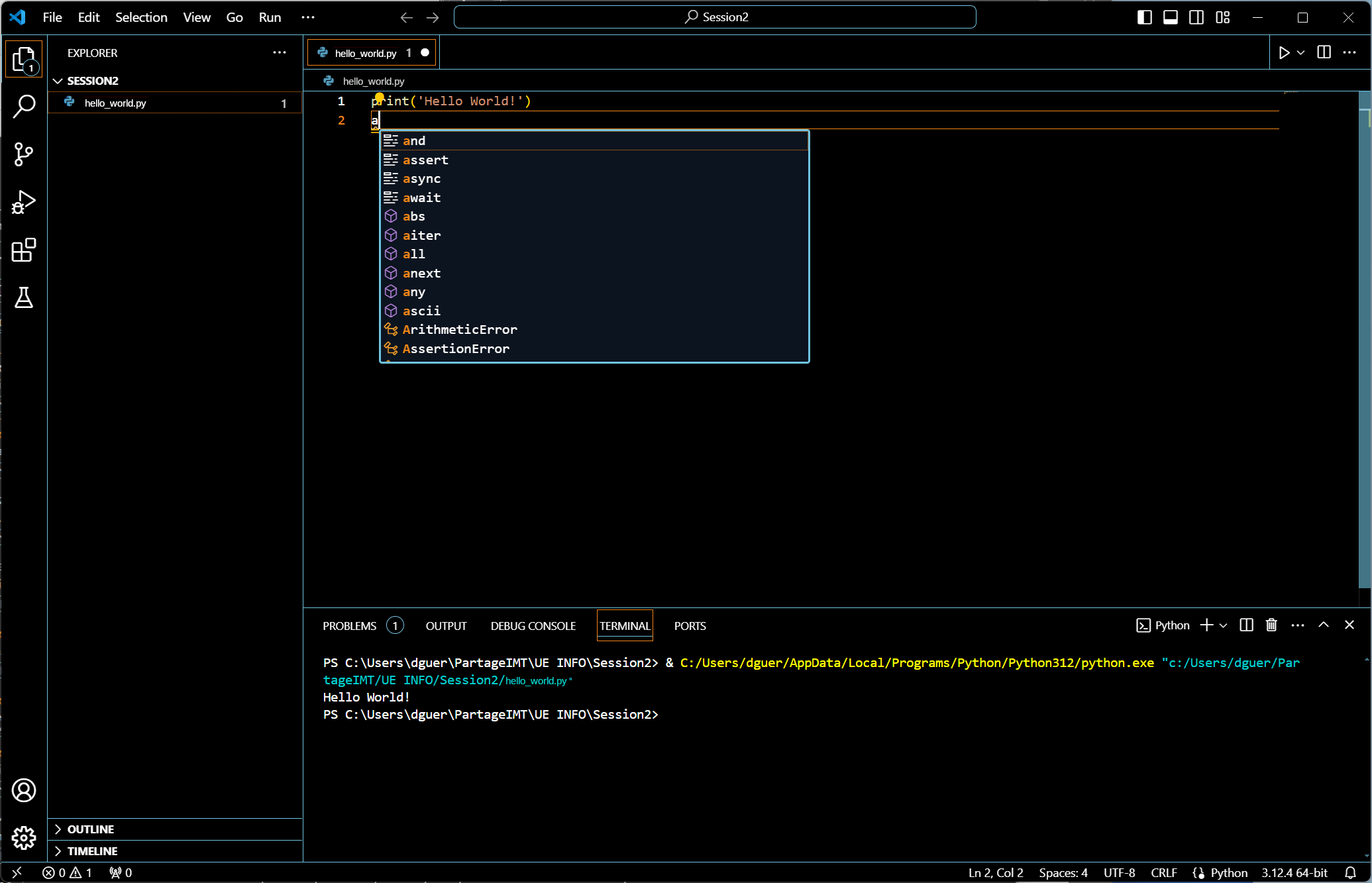Open the Testing flask icon

coord(24,298)
